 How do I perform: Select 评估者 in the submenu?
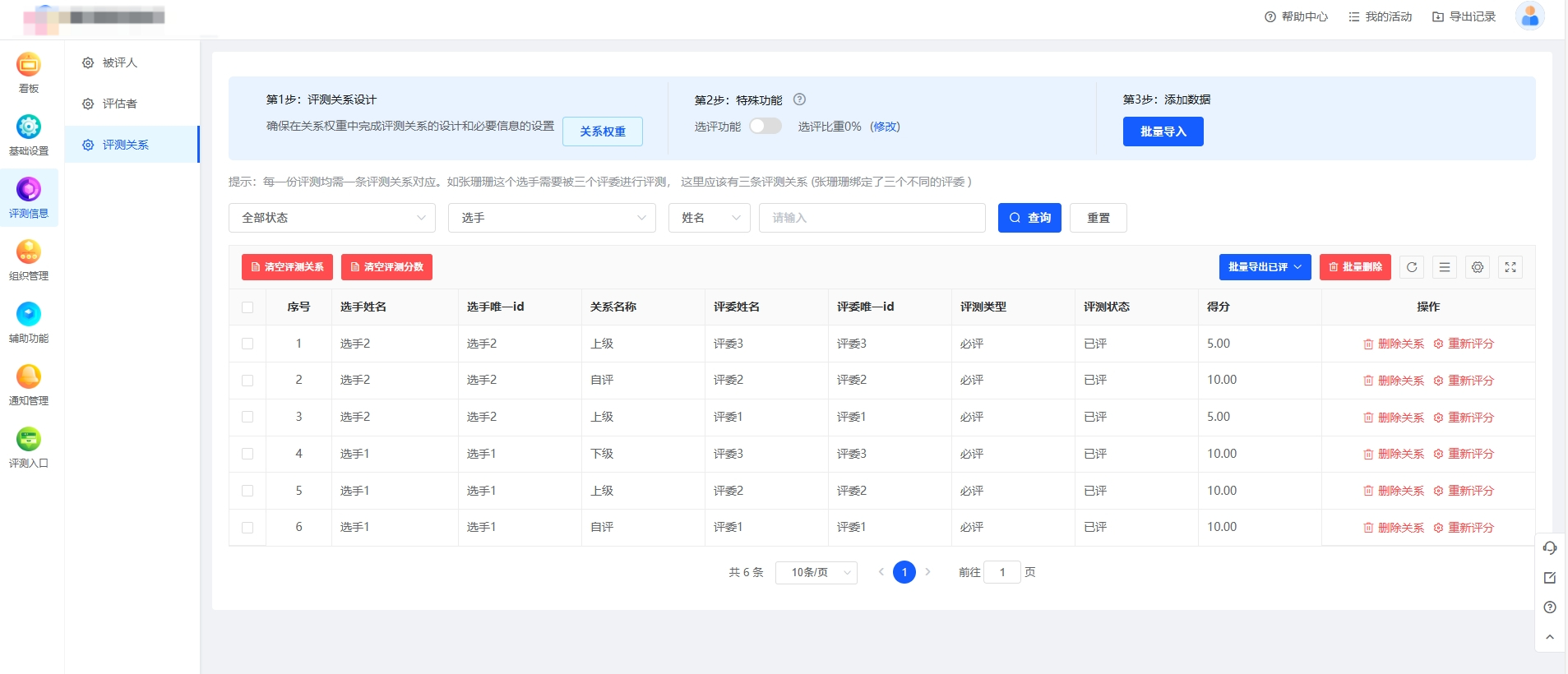120,104
